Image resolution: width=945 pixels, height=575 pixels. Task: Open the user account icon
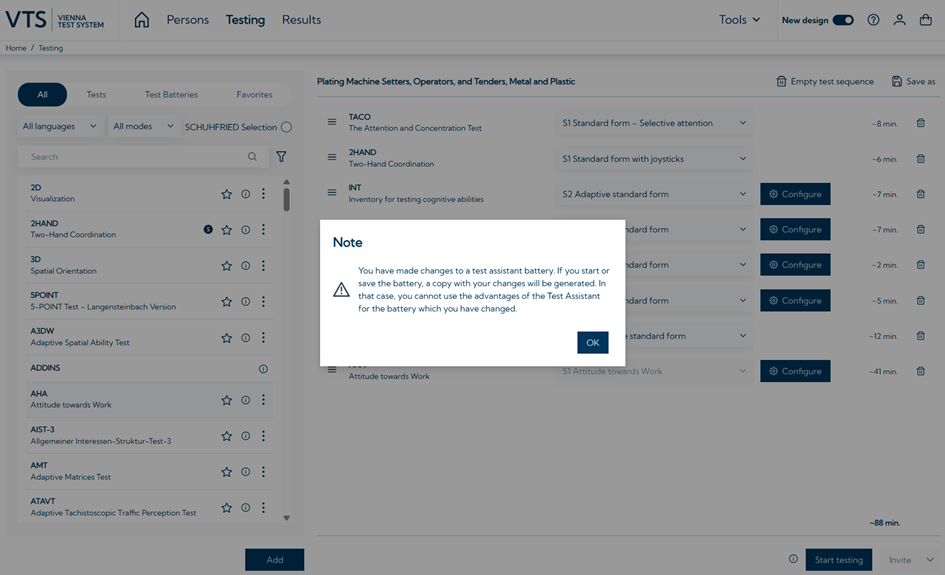pyautogui.click(x=899, y=20)
